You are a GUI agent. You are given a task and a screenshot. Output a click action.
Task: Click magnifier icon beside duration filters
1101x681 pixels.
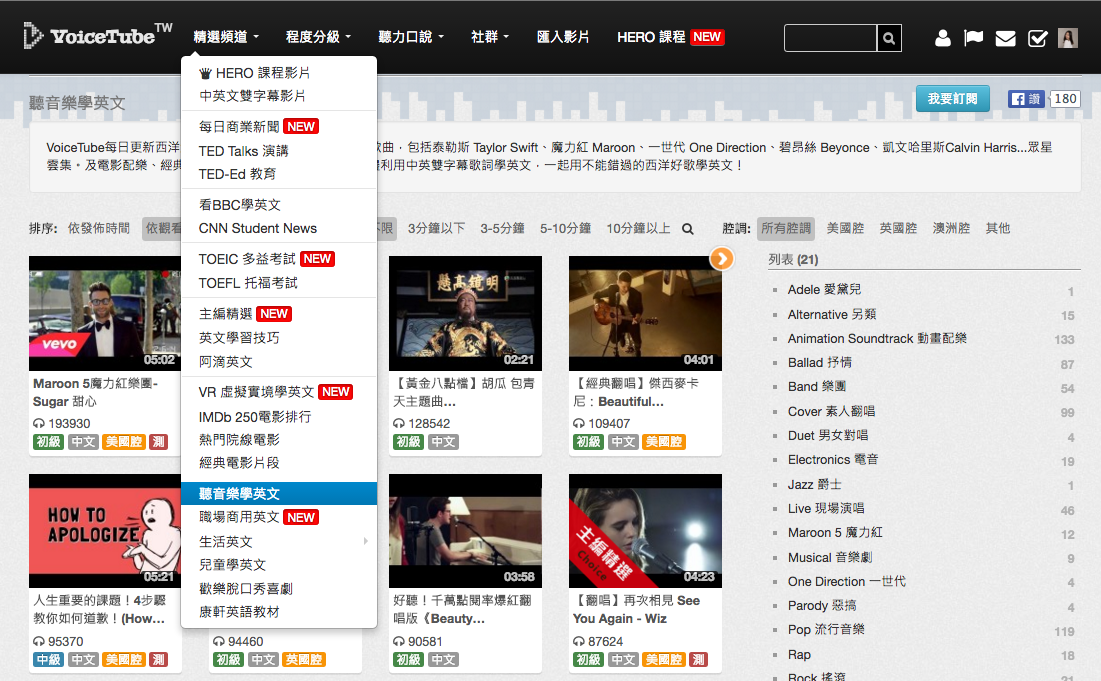[x=688, y=229]
